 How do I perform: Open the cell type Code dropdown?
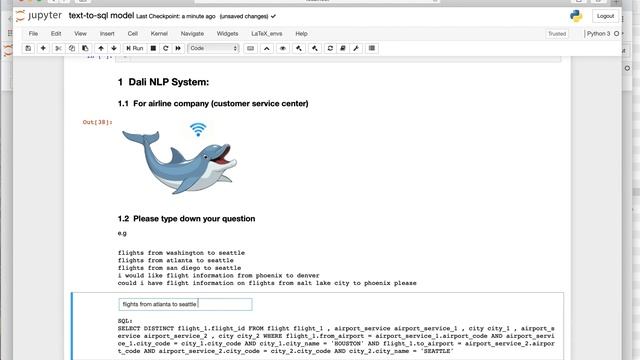coord(213,48)
